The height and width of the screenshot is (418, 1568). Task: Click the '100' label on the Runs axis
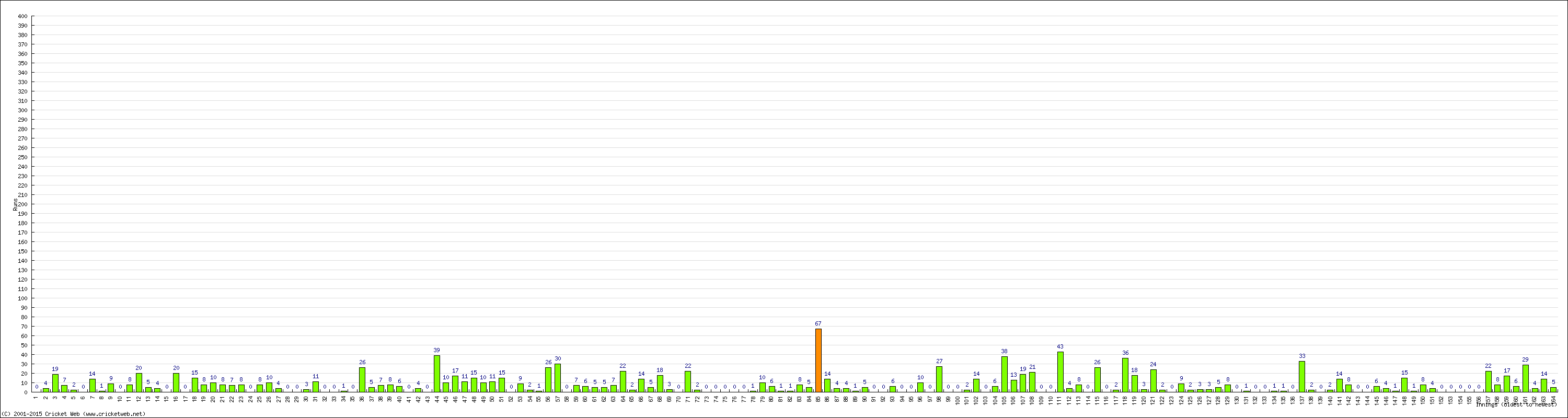(22, 298)
